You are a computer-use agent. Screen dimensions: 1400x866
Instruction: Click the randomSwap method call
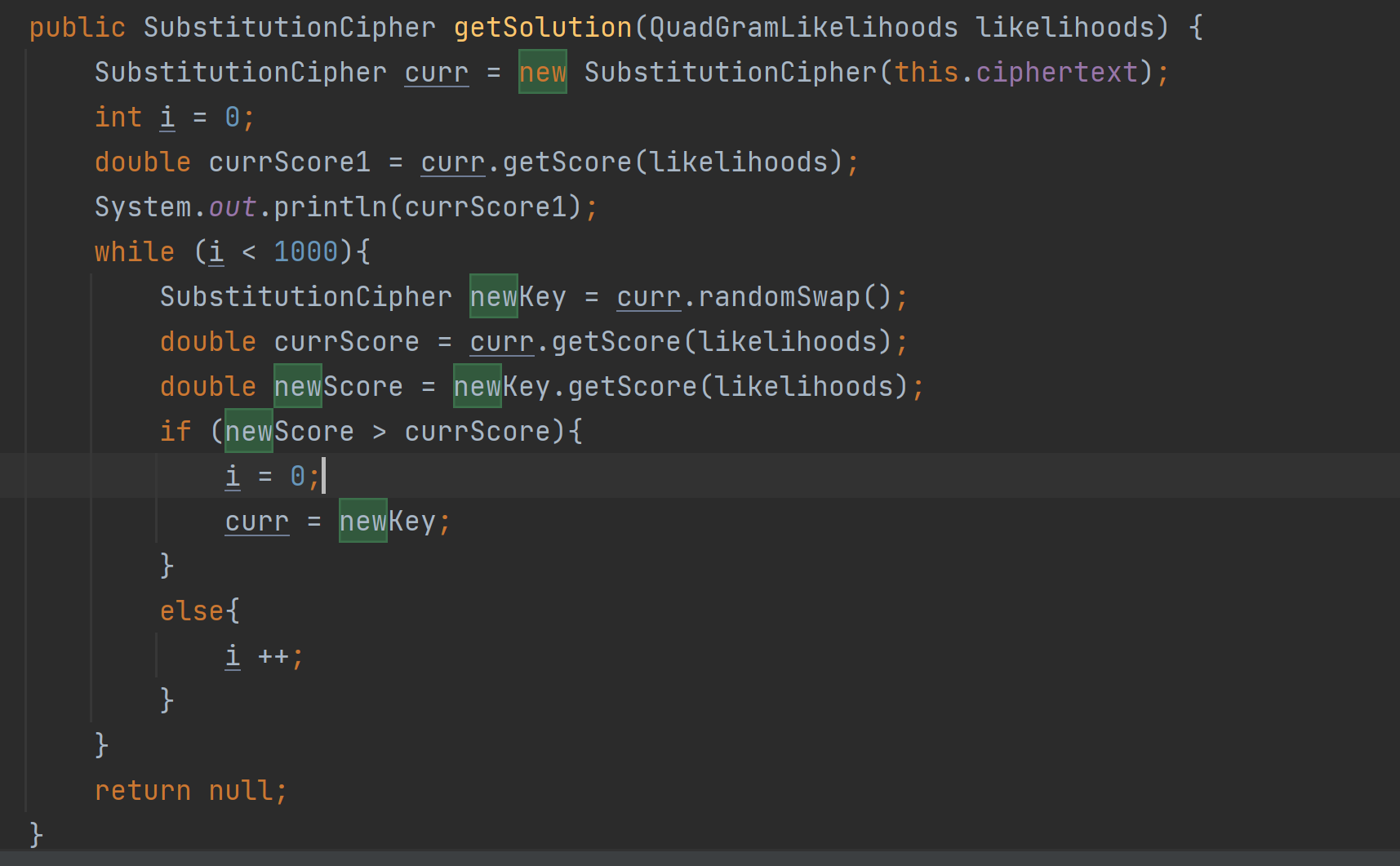(x=779, y=297)
